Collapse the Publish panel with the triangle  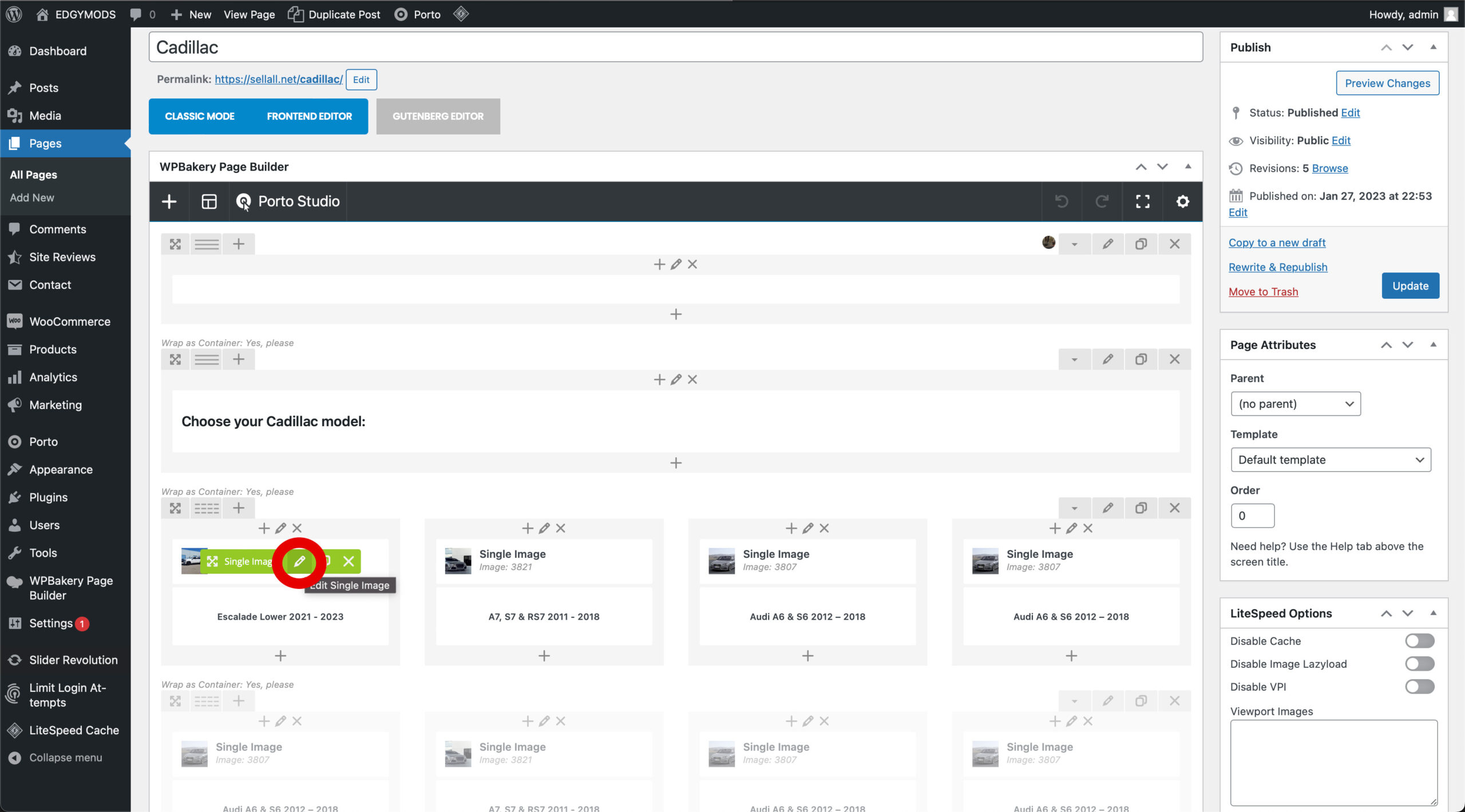(x=1434, y=47)
